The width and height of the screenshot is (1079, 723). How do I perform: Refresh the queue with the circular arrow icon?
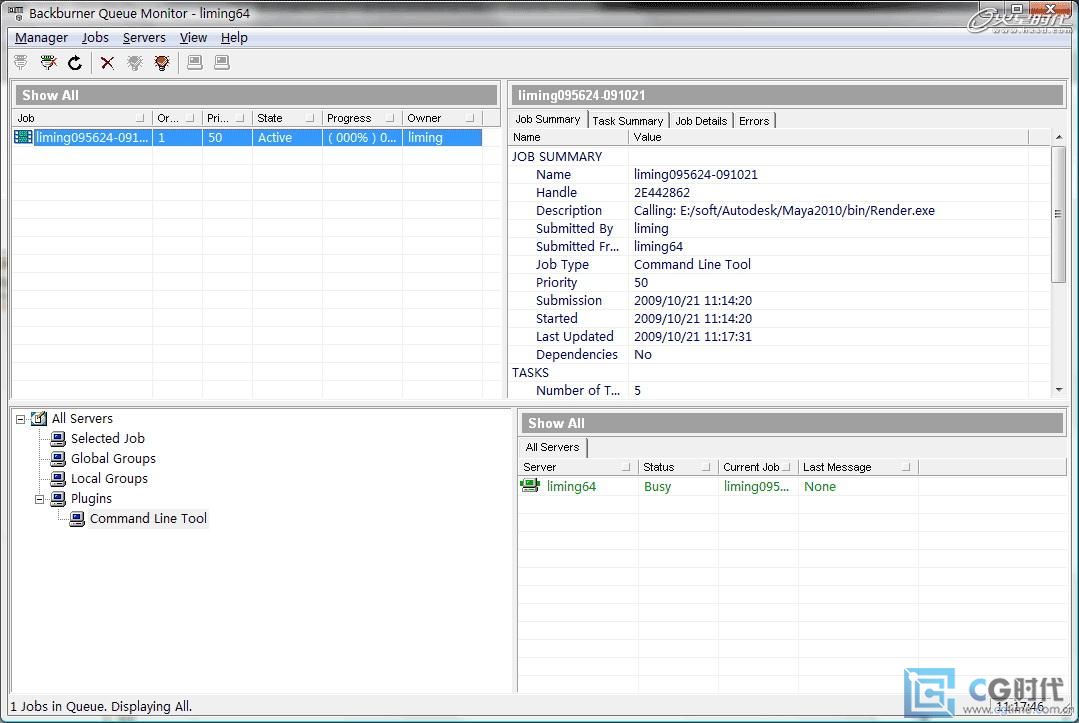(75, 63)
